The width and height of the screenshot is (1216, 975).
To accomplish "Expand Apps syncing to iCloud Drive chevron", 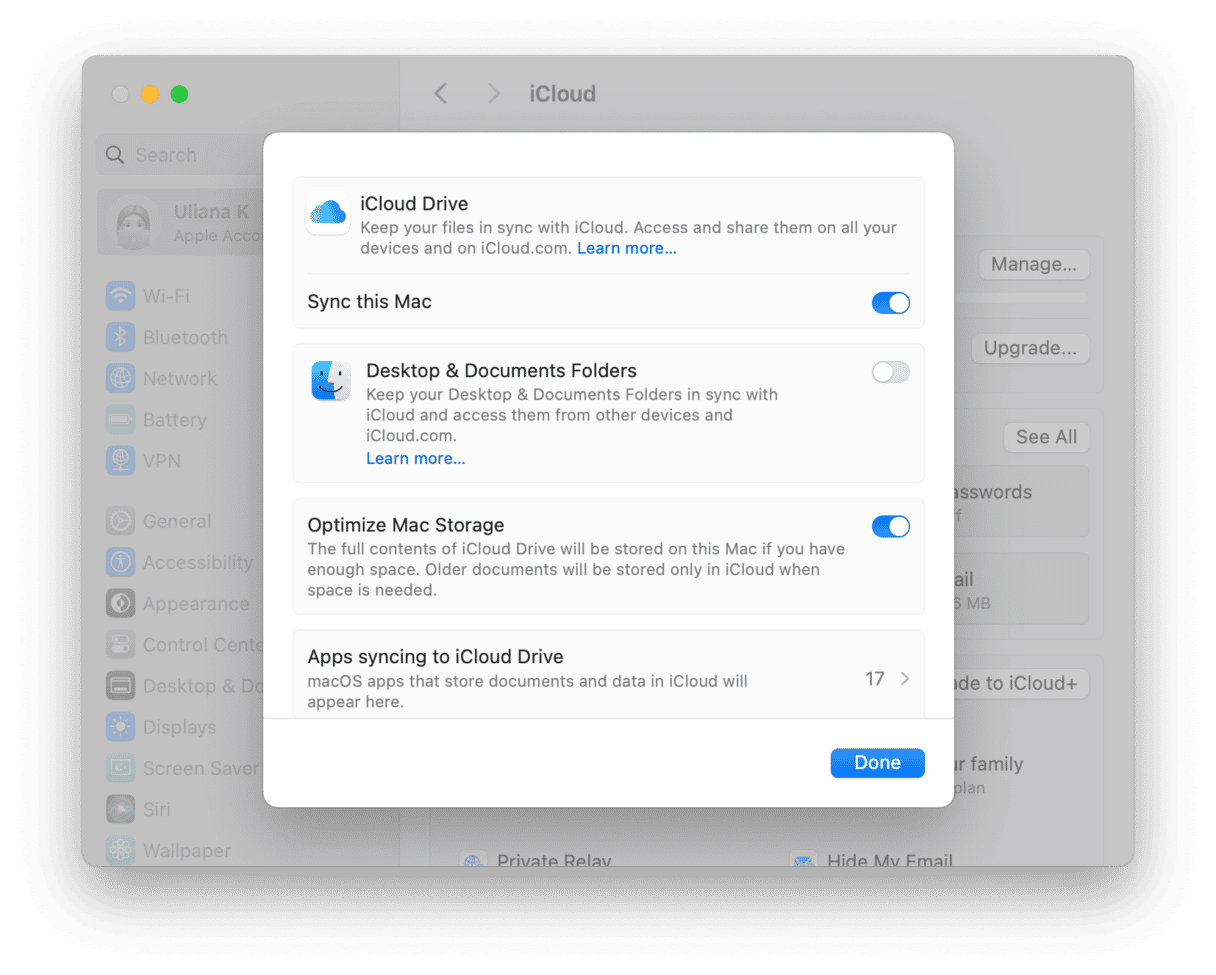I will click(x=904, y=679).
